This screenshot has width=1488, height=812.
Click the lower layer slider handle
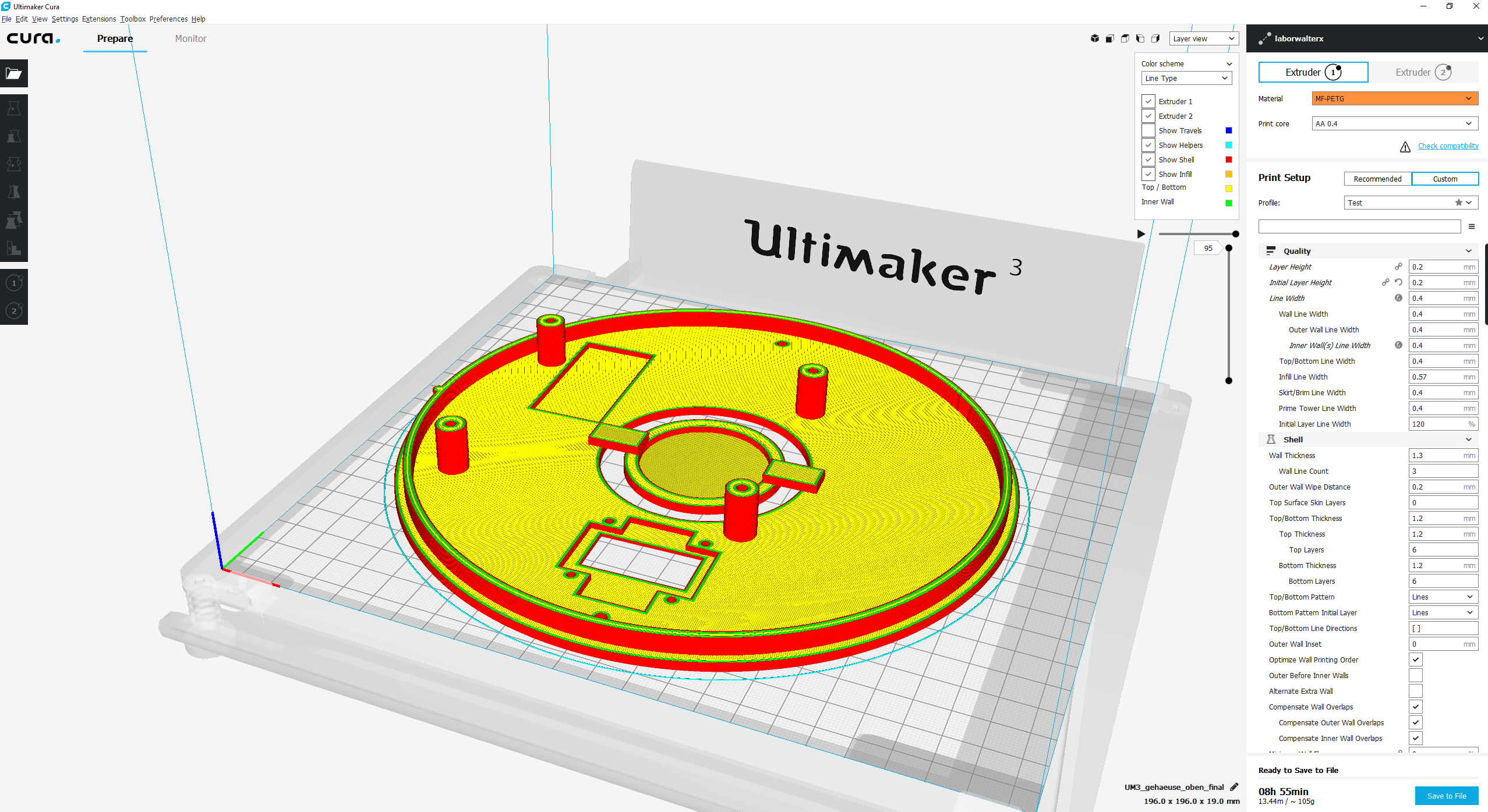click(x=1229, y=381)
